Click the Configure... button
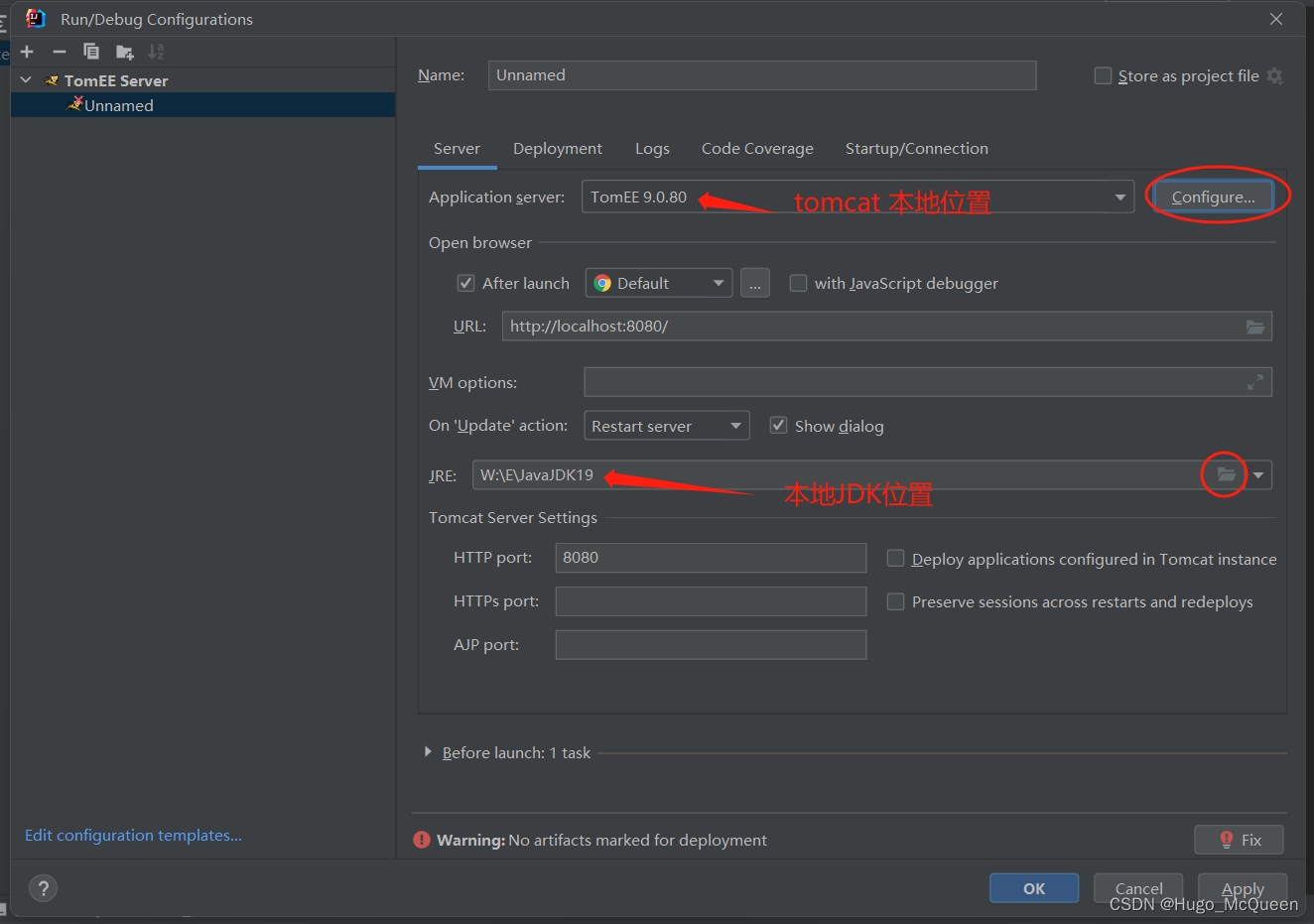This screenshot has height=924, width=1314. coord(1213,197)
